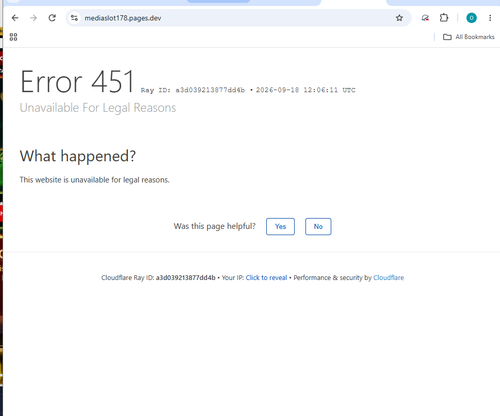Bookmark this page with the star
500x416 pixels.
399,18
